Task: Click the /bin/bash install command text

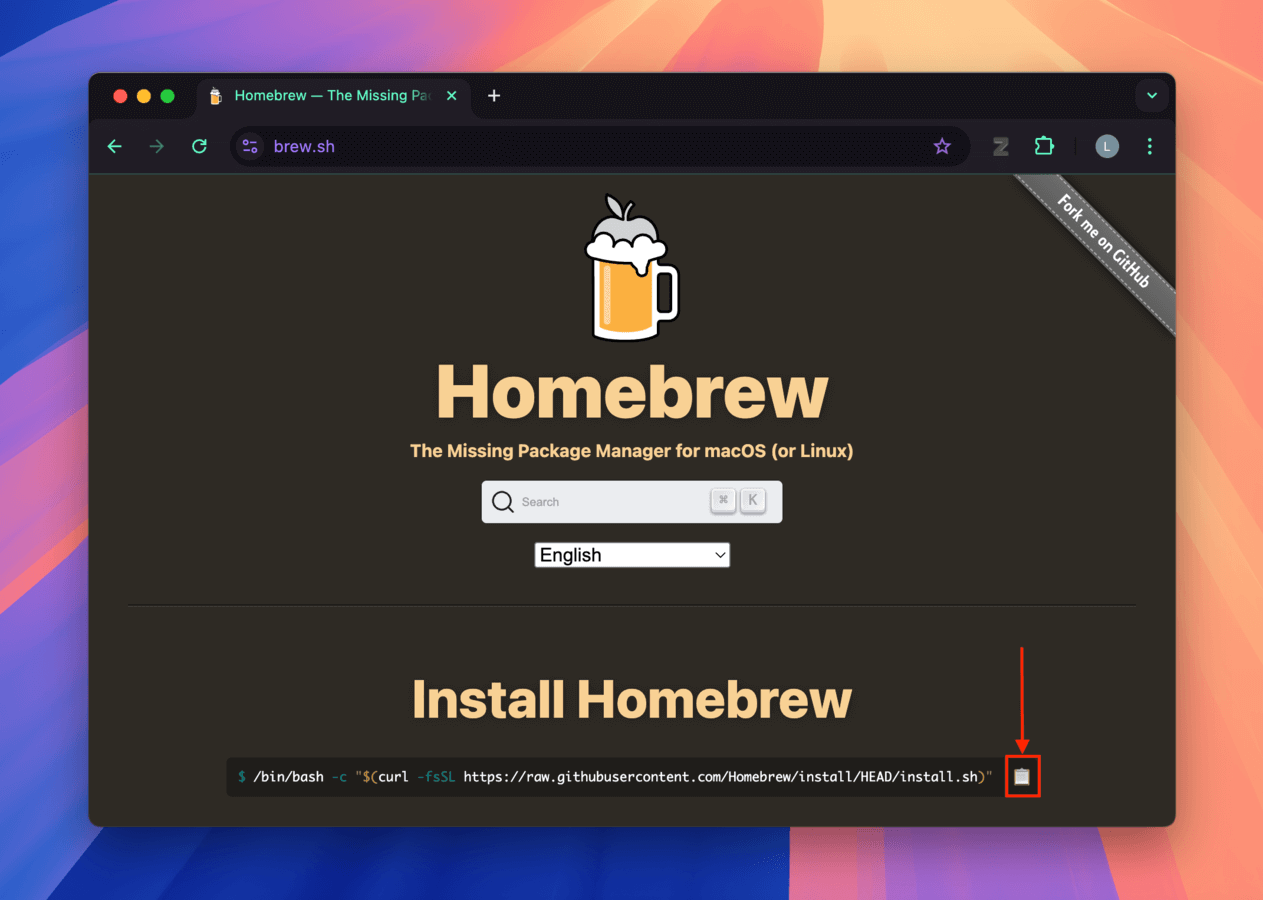Action: tap(615, 777)
